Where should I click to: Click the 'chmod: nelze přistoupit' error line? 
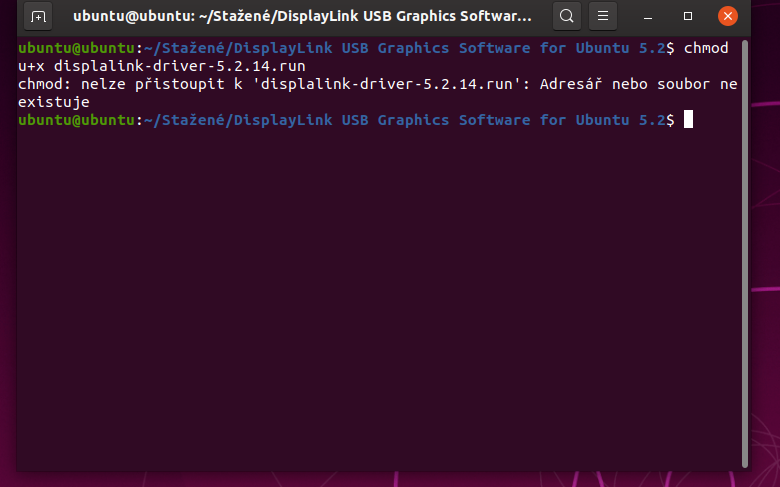(x=378, y=84)
